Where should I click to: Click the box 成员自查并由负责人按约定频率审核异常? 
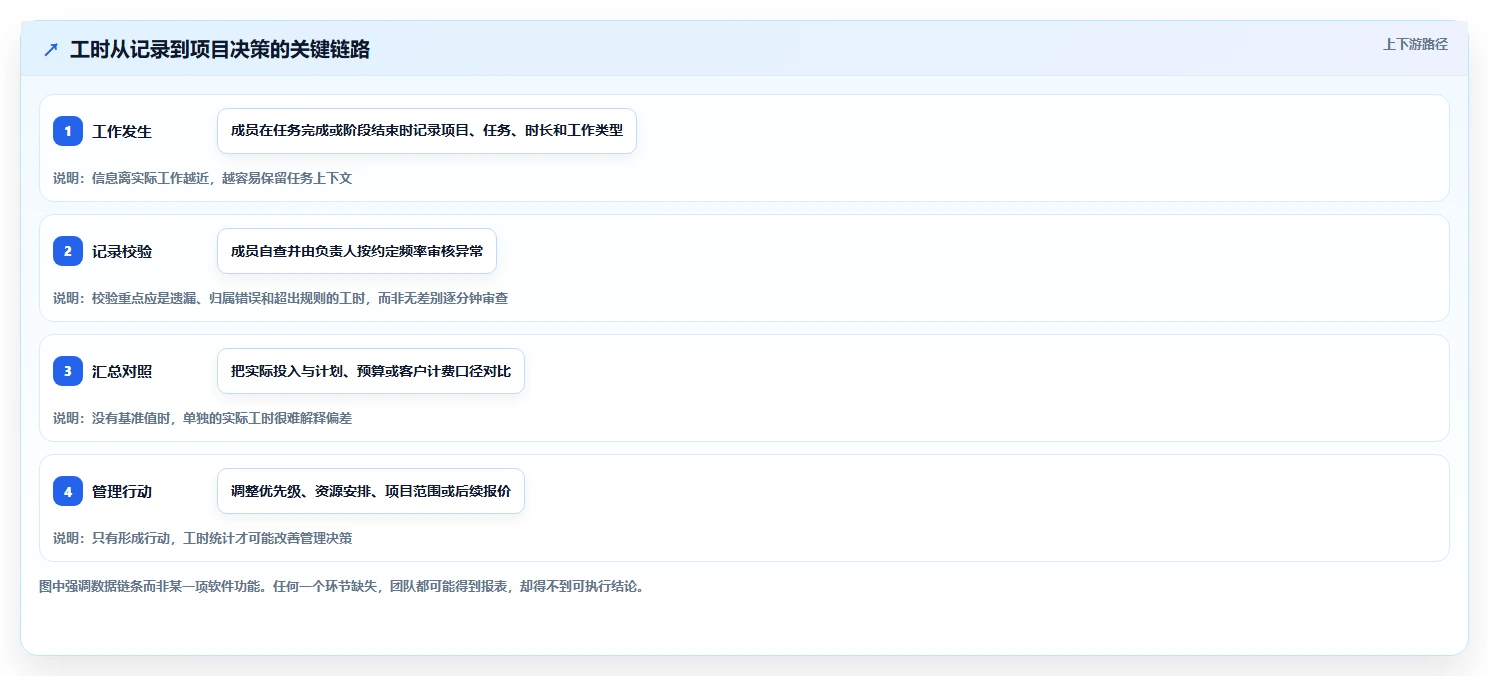pyautogui.click(x=357, y=251)
